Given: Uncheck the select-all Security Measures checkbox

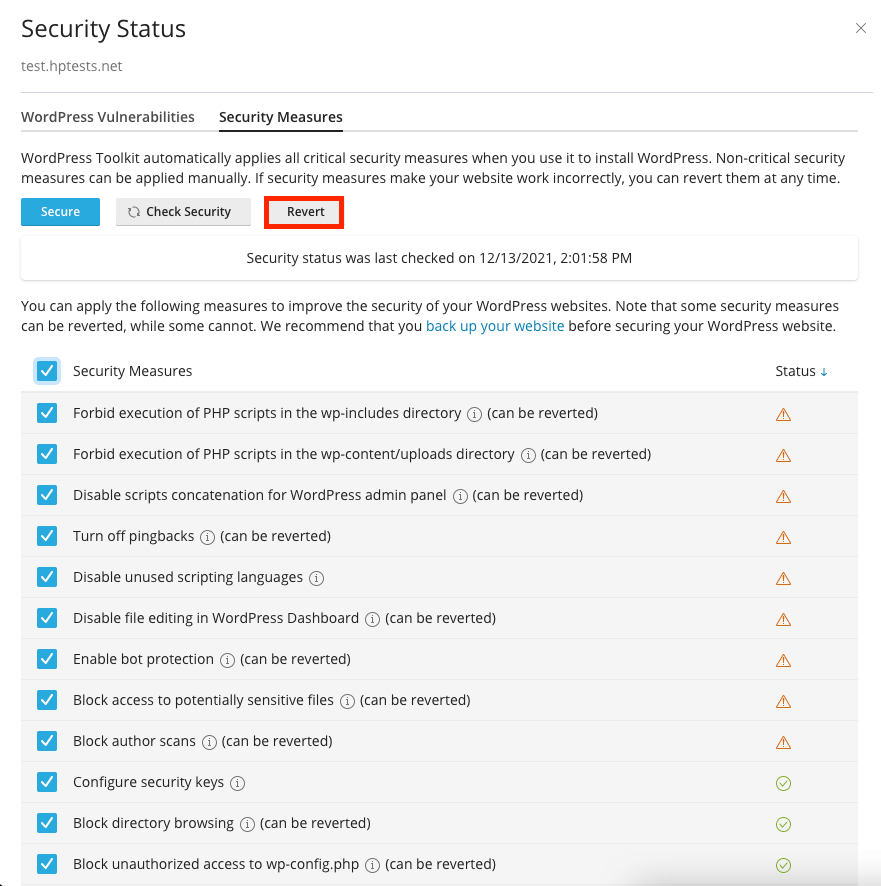Looking at the screenshot, I should click(x=47, y=370).
